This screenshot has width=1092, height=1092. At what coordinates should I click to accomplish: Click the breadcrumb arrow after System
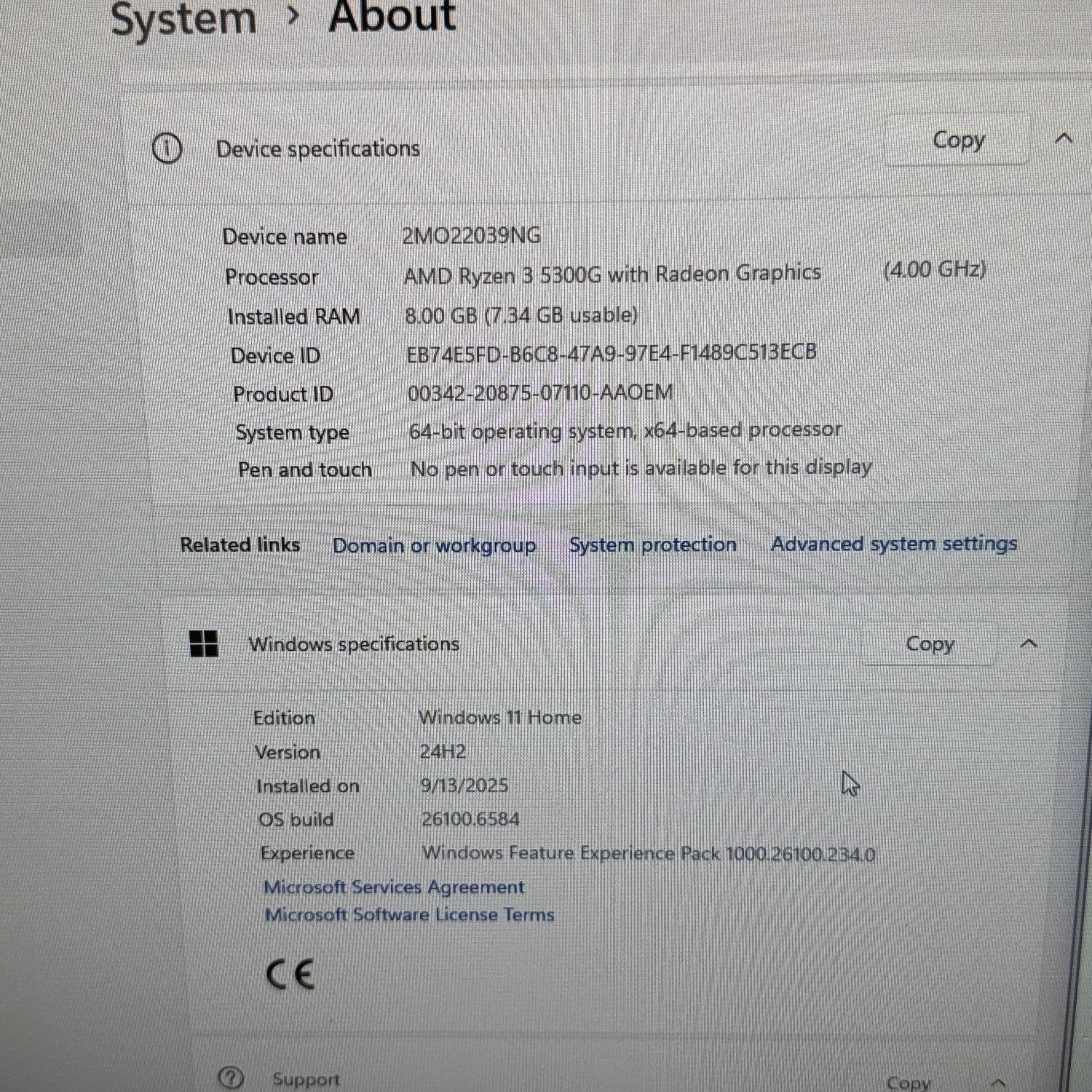tap(293, 15)
